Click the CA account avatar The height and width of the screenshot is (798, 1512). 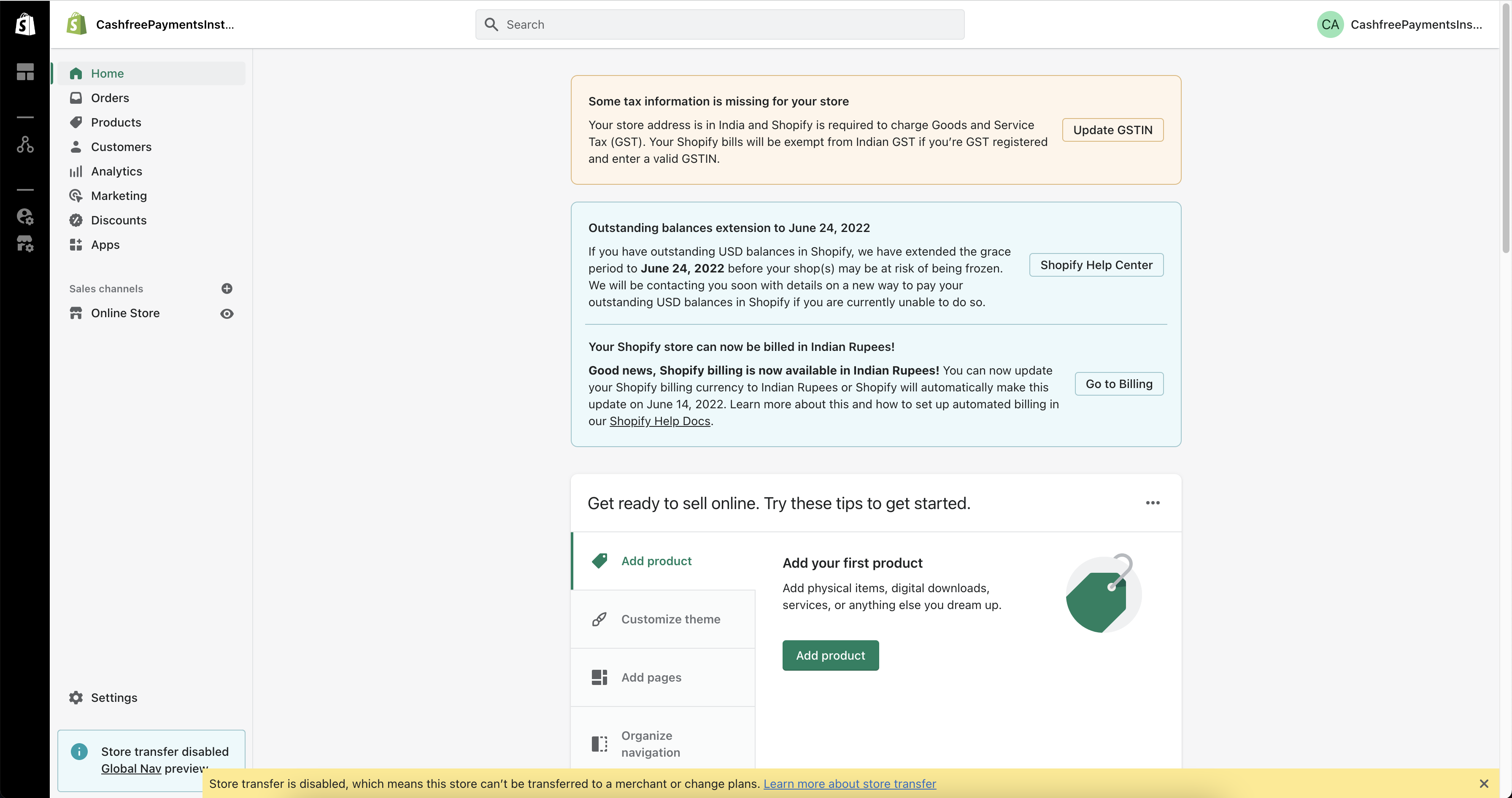pyautogui.click(x=1330, y=24)
